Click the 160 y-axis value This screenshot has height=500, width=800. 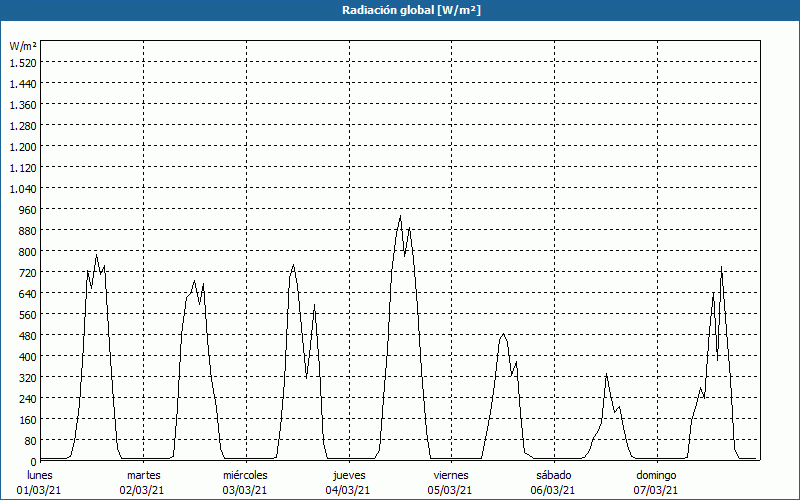[x=28, y=420]
